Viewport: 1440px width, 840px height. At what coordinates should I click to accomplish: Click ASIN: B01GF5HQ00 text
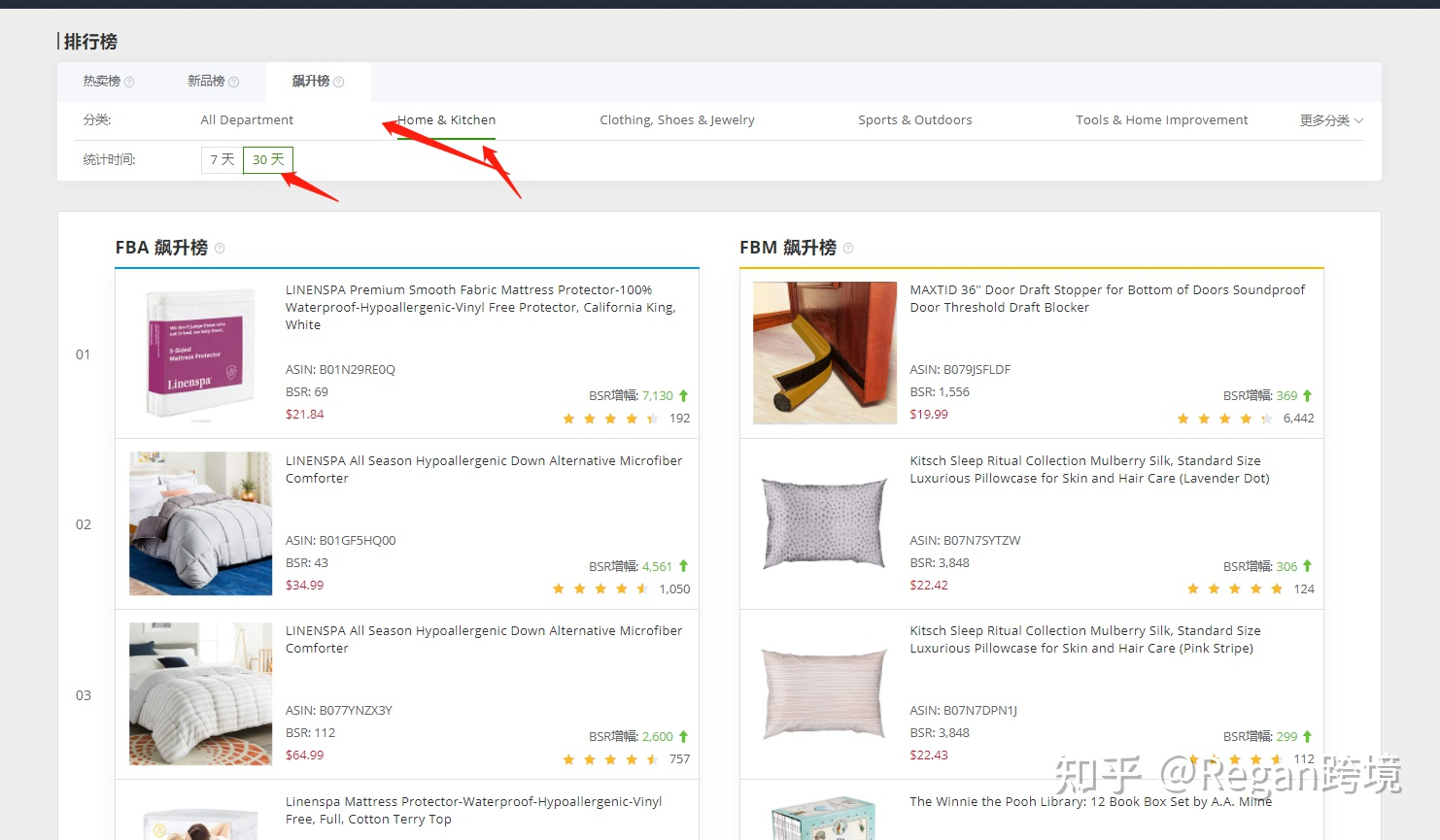(x=340, y=541)
